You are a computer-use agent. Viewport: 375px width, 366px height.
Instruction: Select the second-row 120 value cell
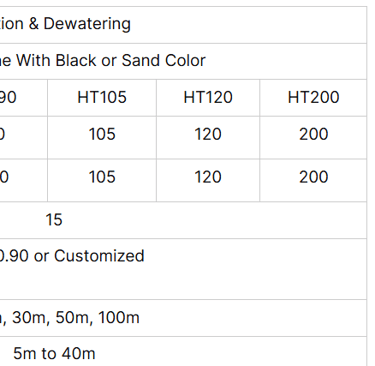(208, 180)
